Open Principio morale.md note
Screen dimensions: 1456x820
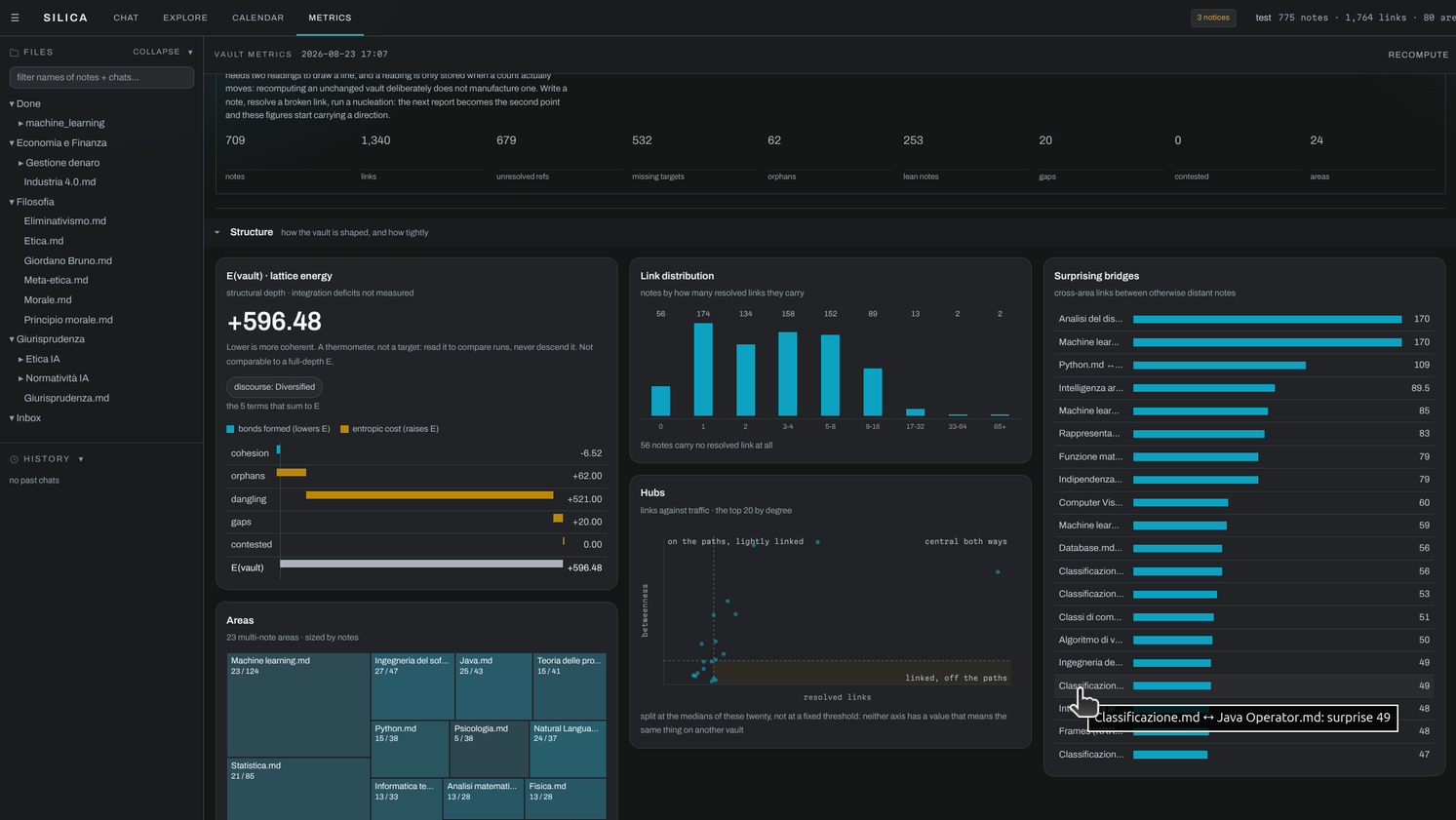(68, 320)
